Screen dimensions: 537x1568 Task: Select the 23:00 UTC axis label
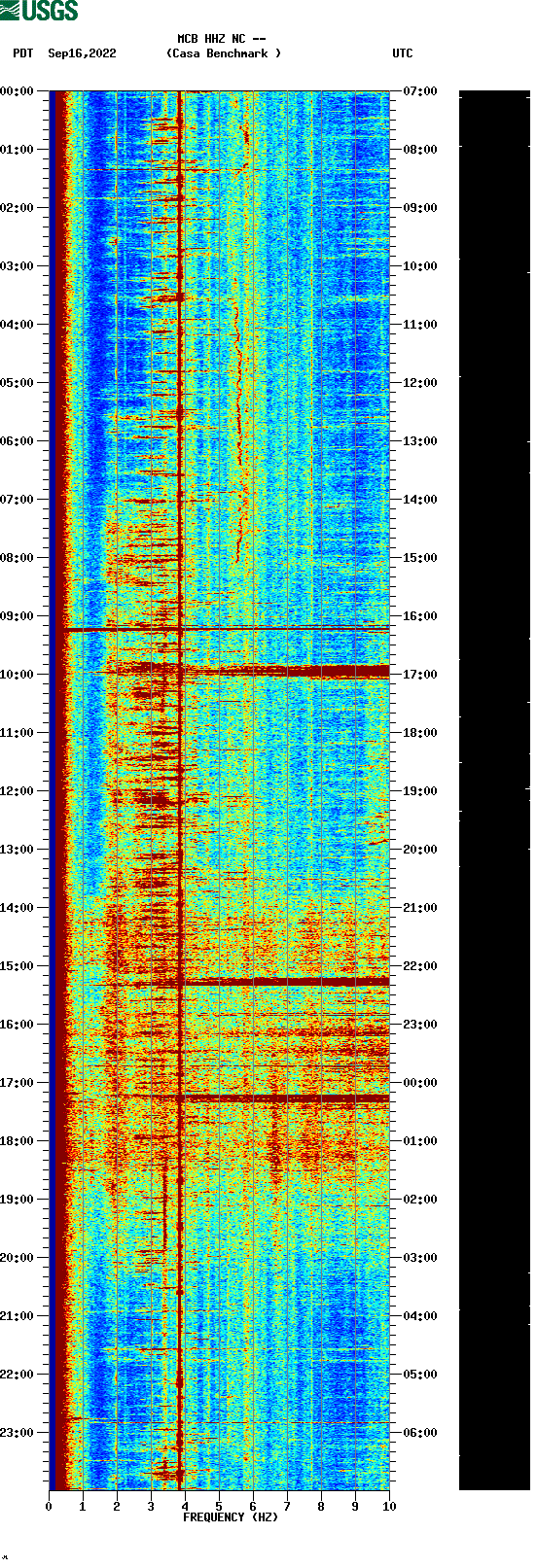(x=420, y=1025)
